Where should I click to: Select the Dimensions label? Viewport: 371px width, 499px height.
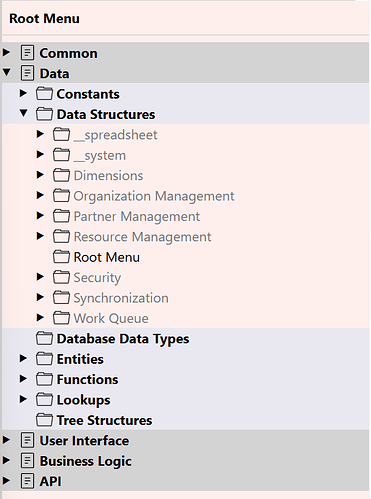[x=108, y=176]
